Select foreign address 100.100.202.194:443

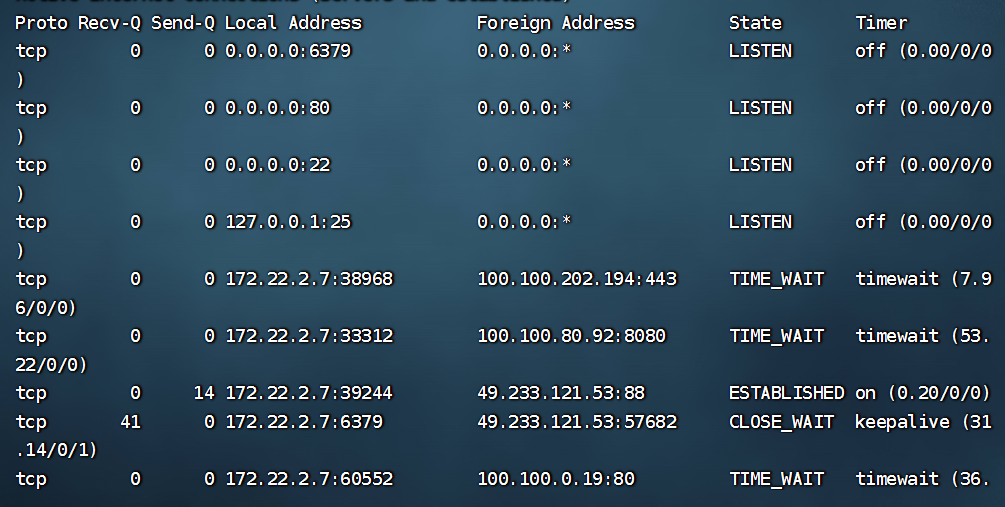click(x=577, y=279)
